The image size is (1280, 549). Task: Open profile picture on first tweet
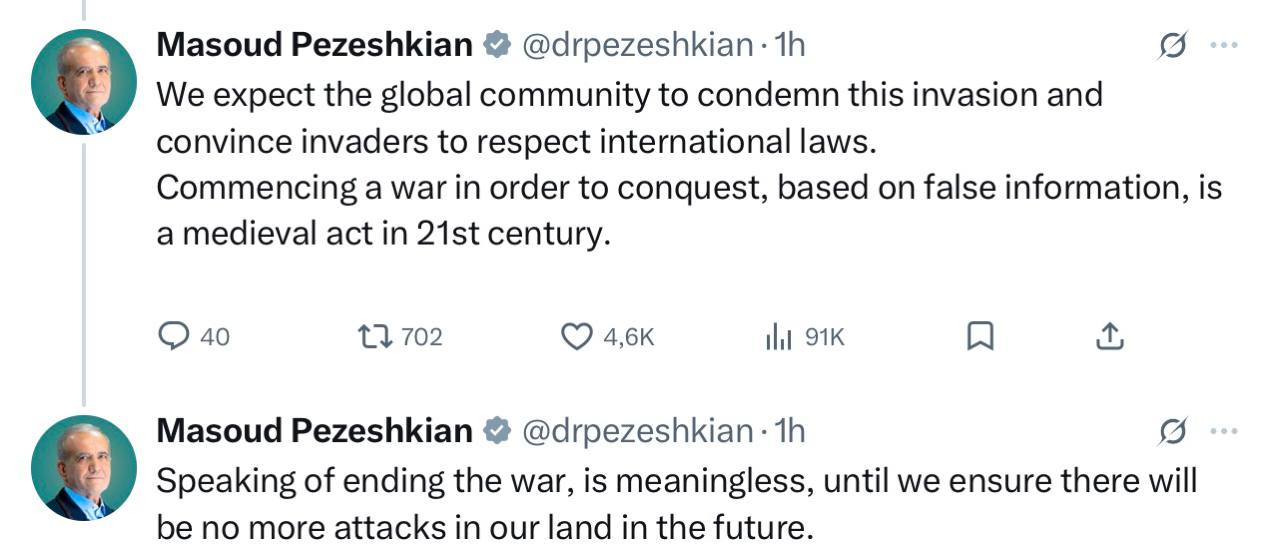(84, 82)
